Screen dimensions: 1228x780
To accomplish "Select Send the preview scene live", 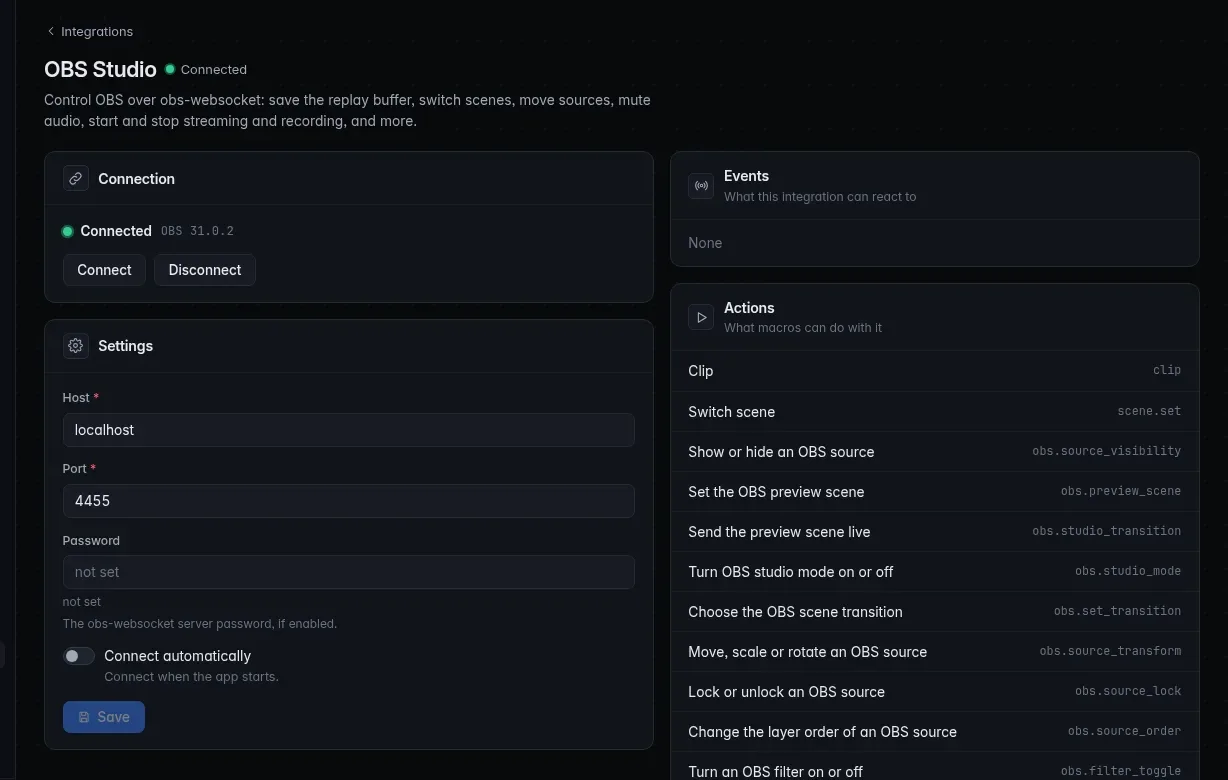I will coord(934,531).
